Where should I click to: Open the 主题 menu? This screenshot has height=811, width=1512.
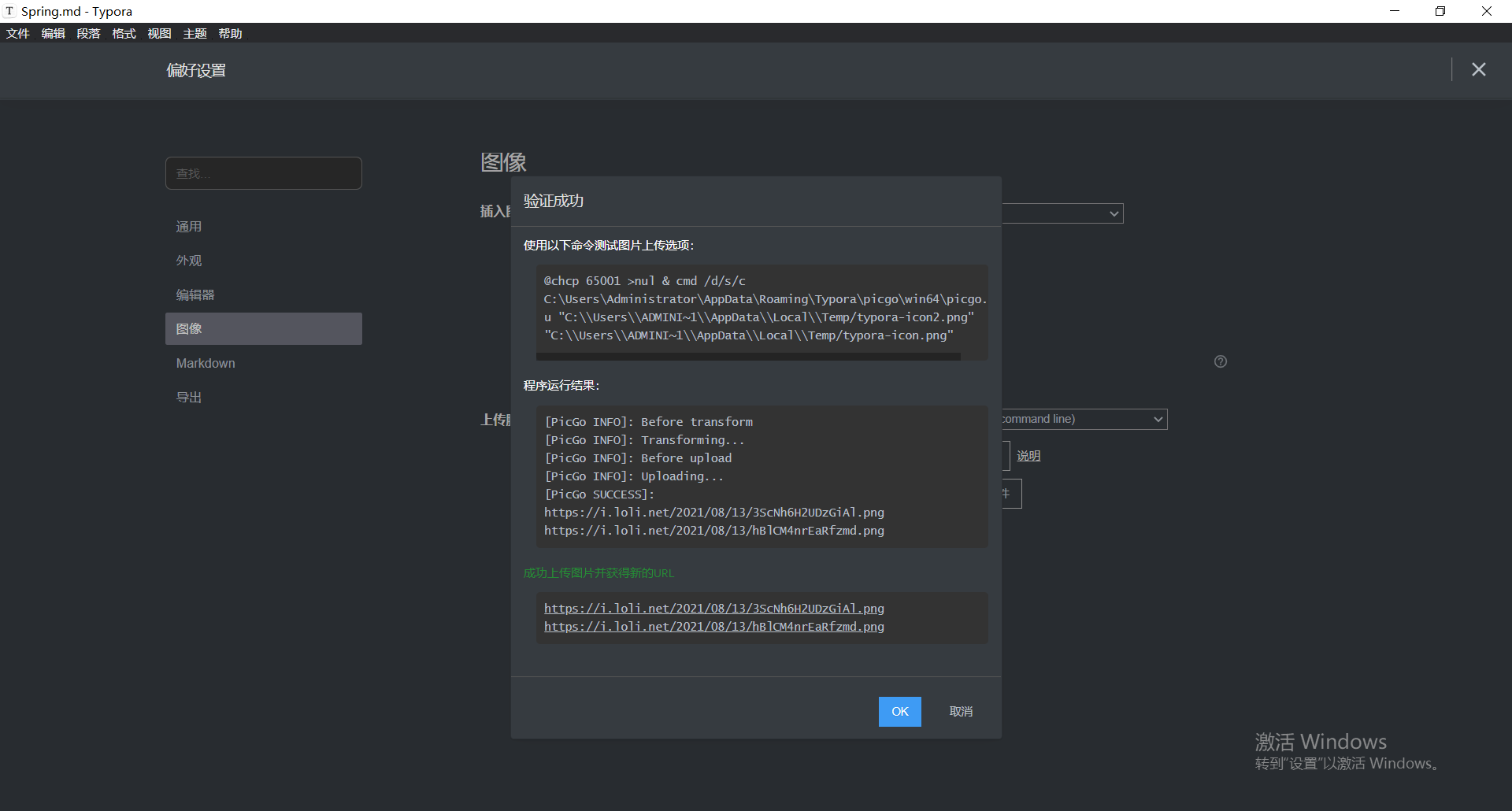[x=195, y=33]
